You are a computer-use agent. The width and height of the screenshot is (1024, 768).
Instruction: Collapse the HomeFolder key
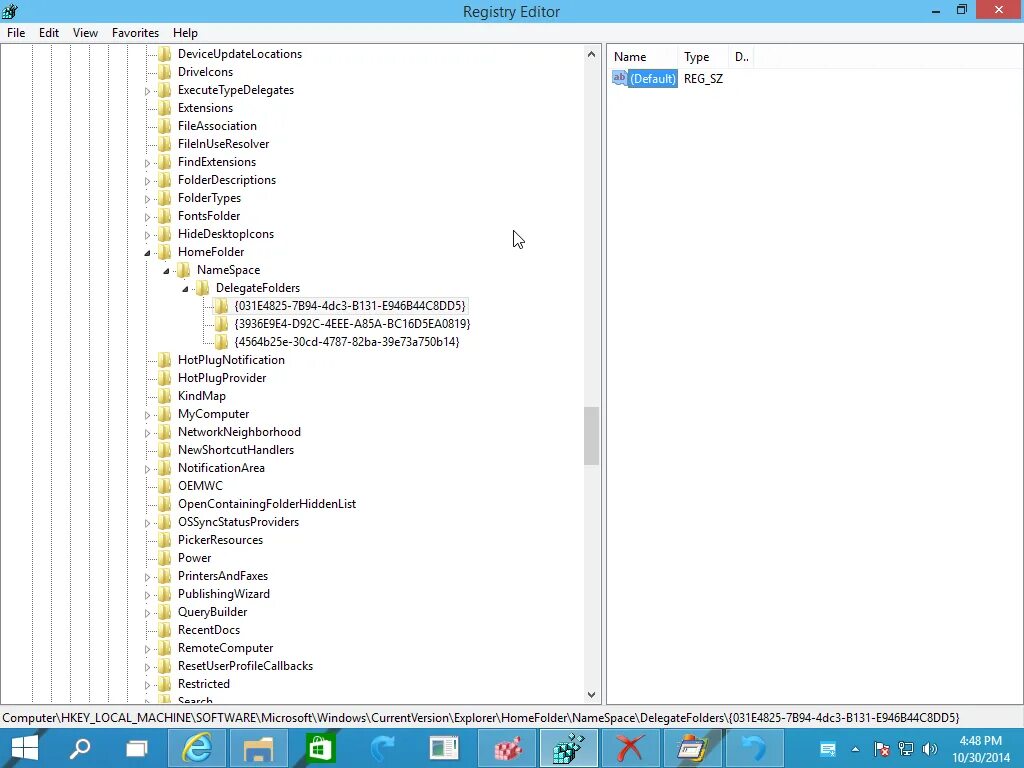pos(147,253)
